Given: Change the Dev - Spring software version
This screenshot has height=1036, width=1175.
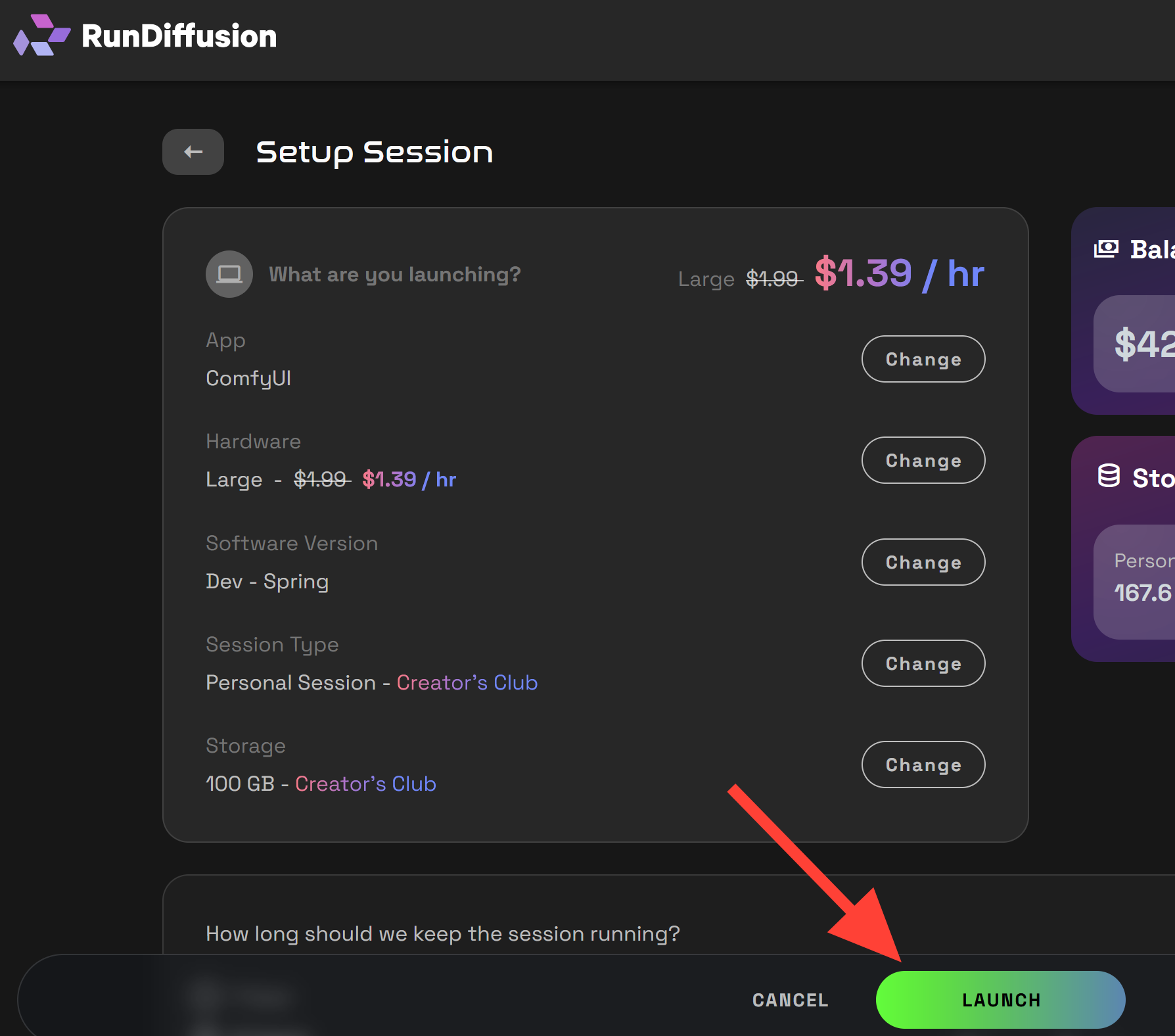Looking at the screenshot, I should point(923,562).
